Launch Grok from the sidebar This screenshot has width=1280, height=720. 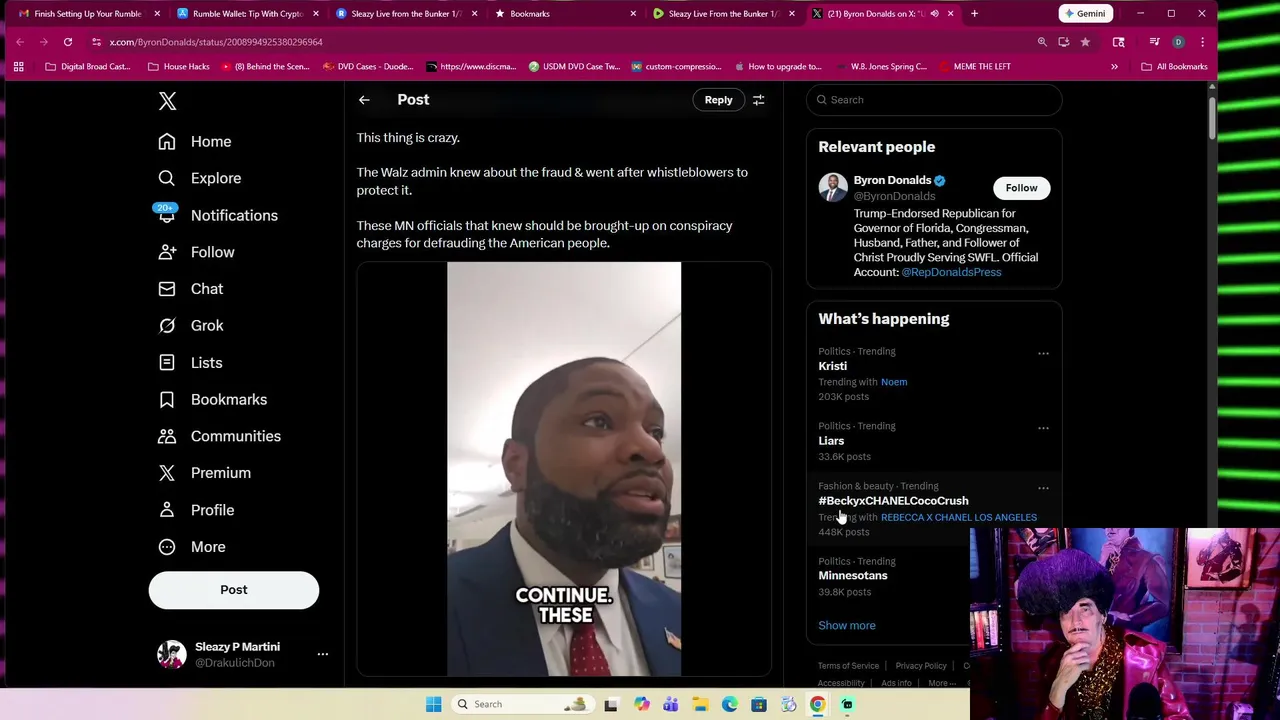(x=191, y=325)
